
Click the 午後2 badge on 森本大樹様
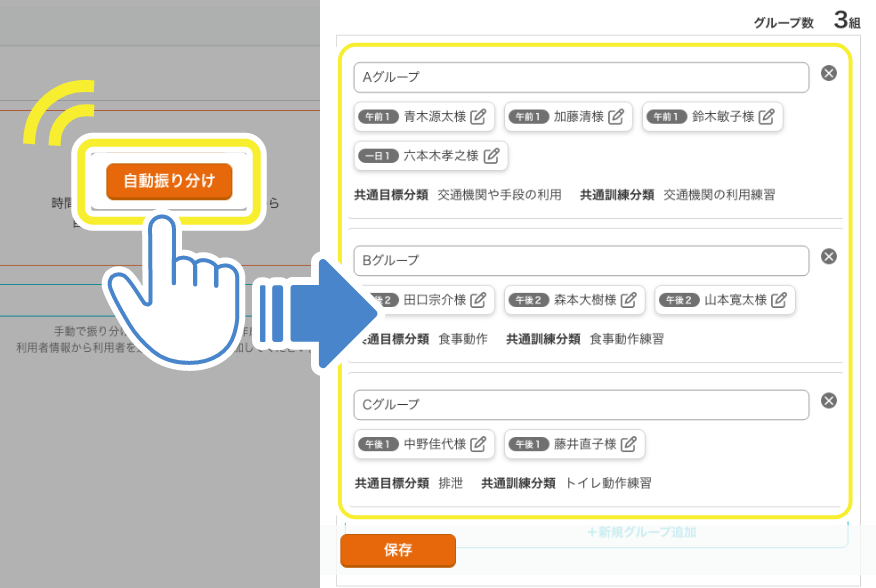pyautogui.click(x=529, y=300)
